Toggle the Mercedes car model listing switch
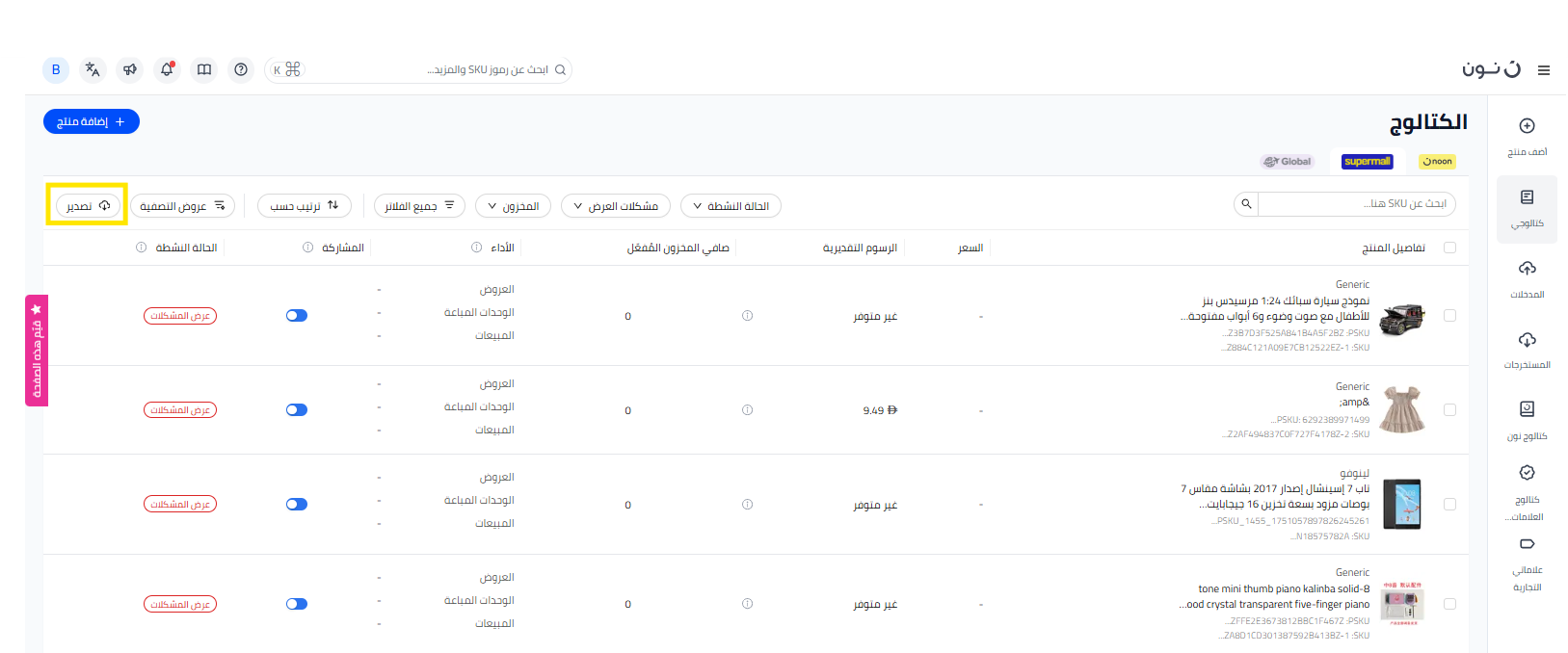 click(297, 316)
